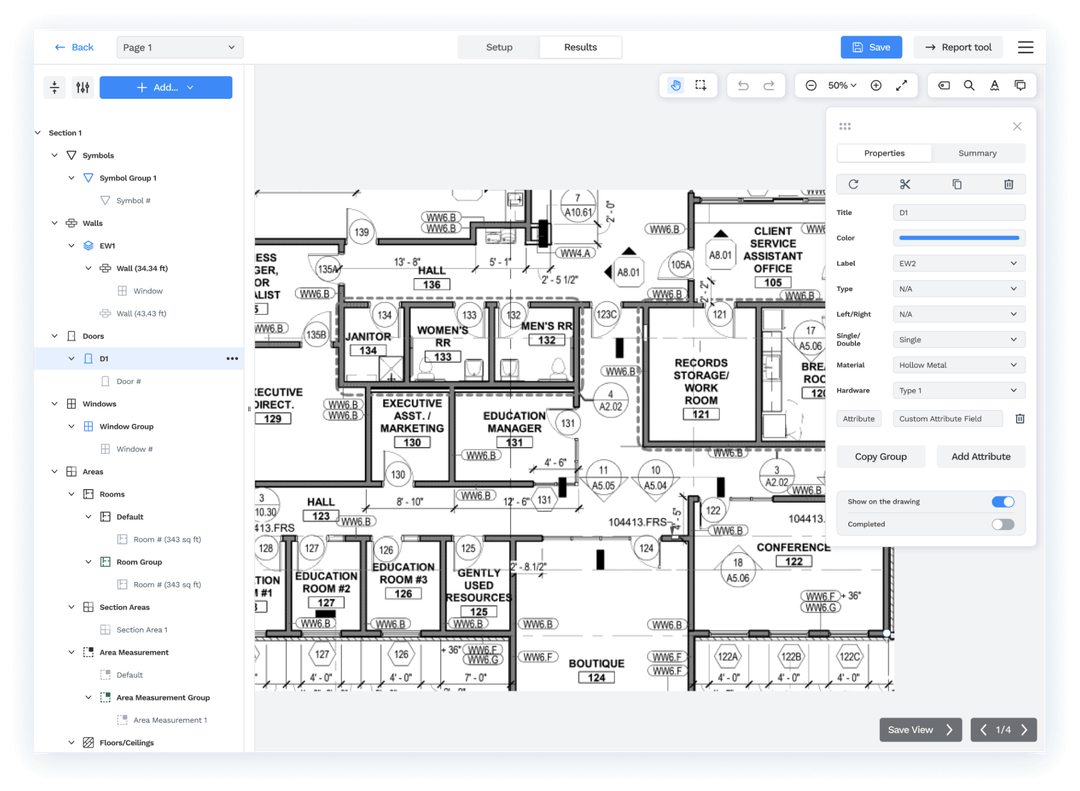Click the zoom in plus icon
1080x791 pixels.
point(876,86)
